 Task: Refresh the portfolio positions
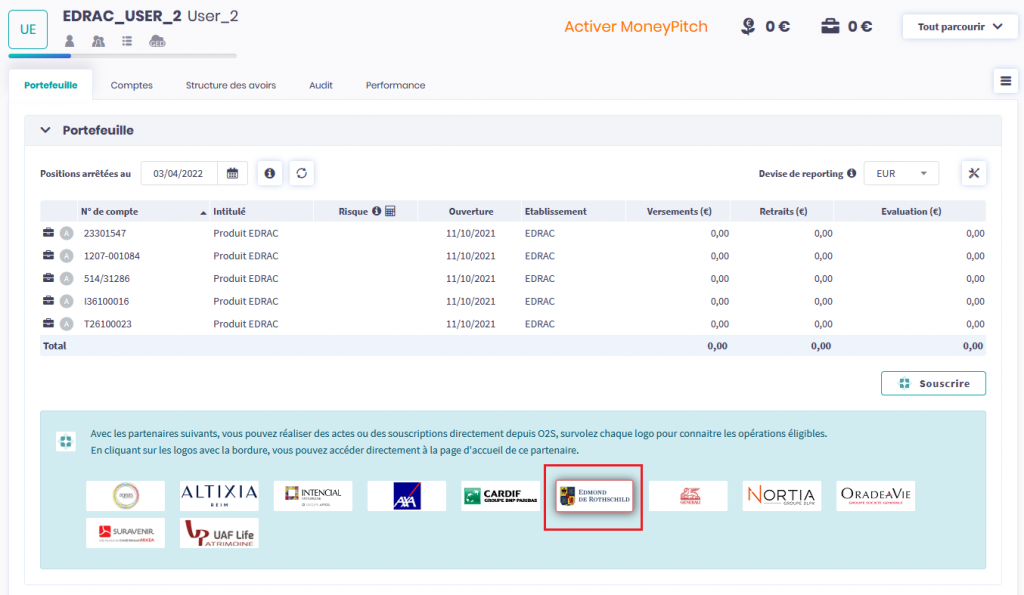pos(301,173)
